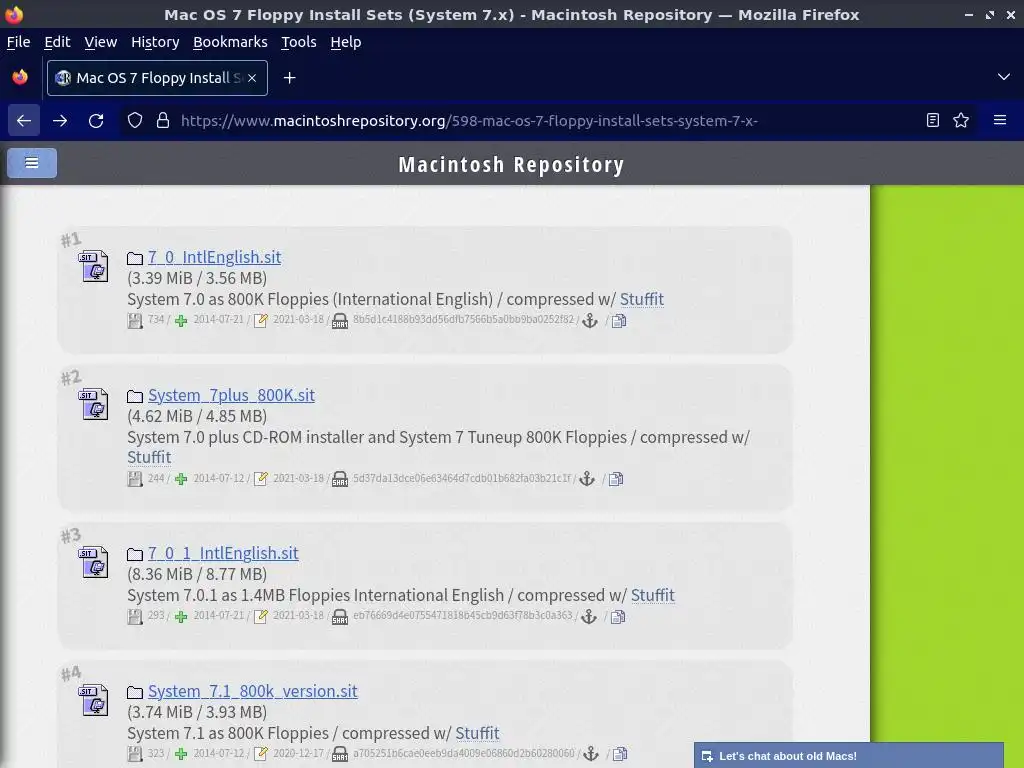Download System_7.1_800k_version.sit link
The image size is (1024, 768).
pyautogui.click(x=253, y=691)
